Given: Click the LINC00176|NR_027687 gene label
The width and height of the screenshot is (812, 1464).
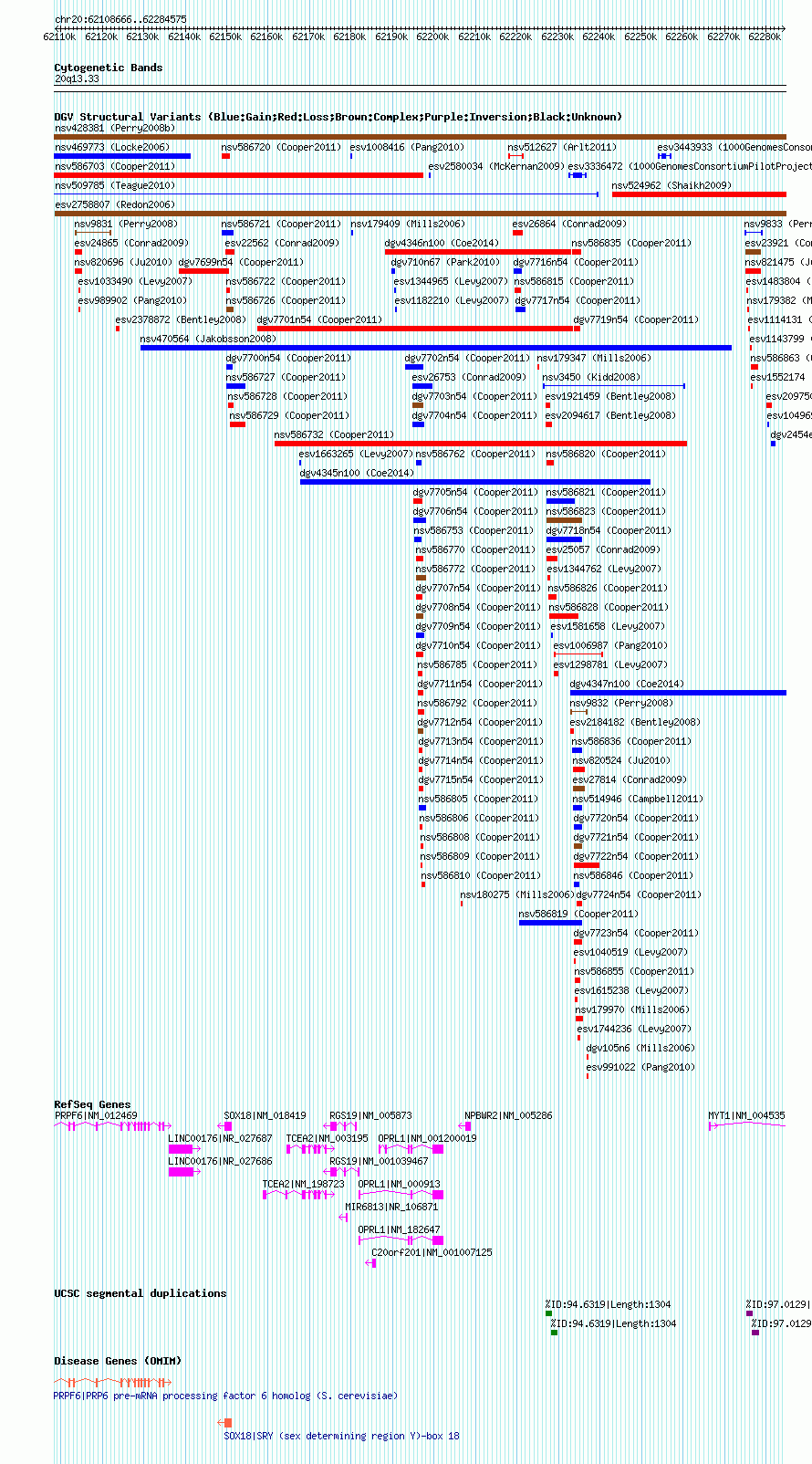Looking at the screenshot, I should (220, 1138).
